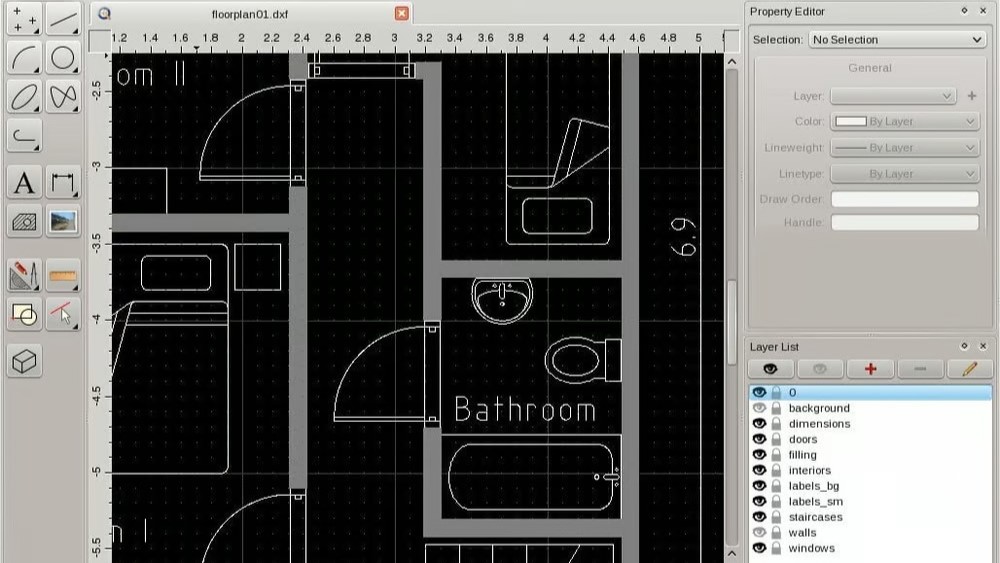
Task: Show the background layer via eye icon
Action: coord(759,408)
